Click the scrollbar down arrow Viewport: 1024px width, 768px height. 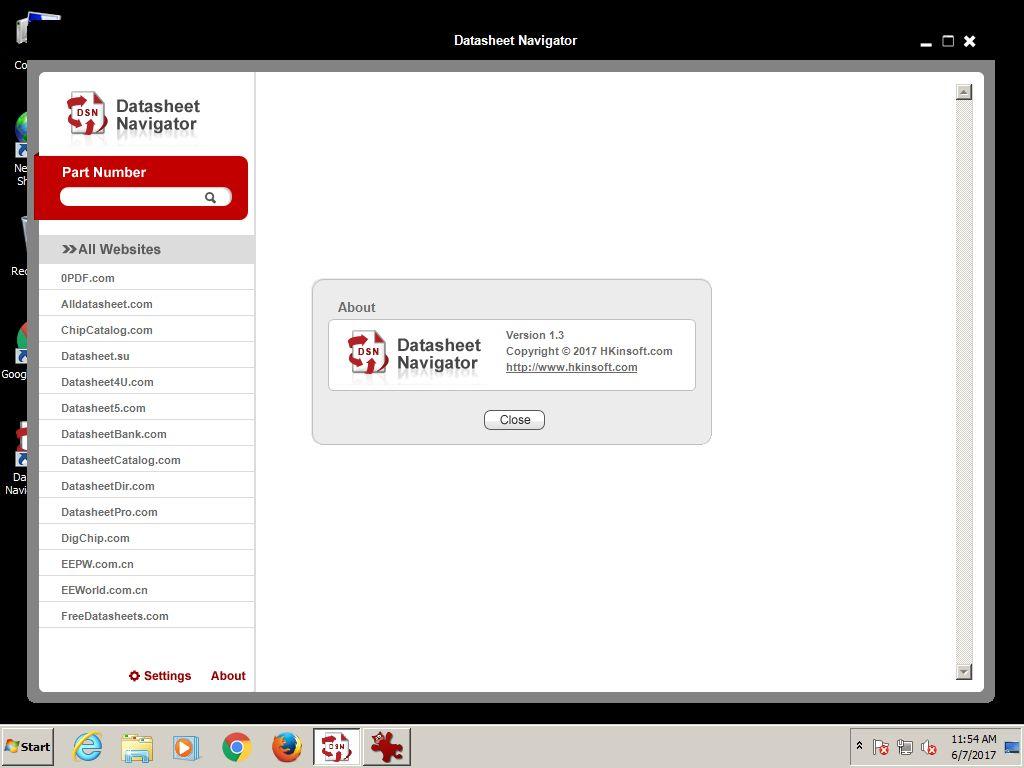pos(964,671)
